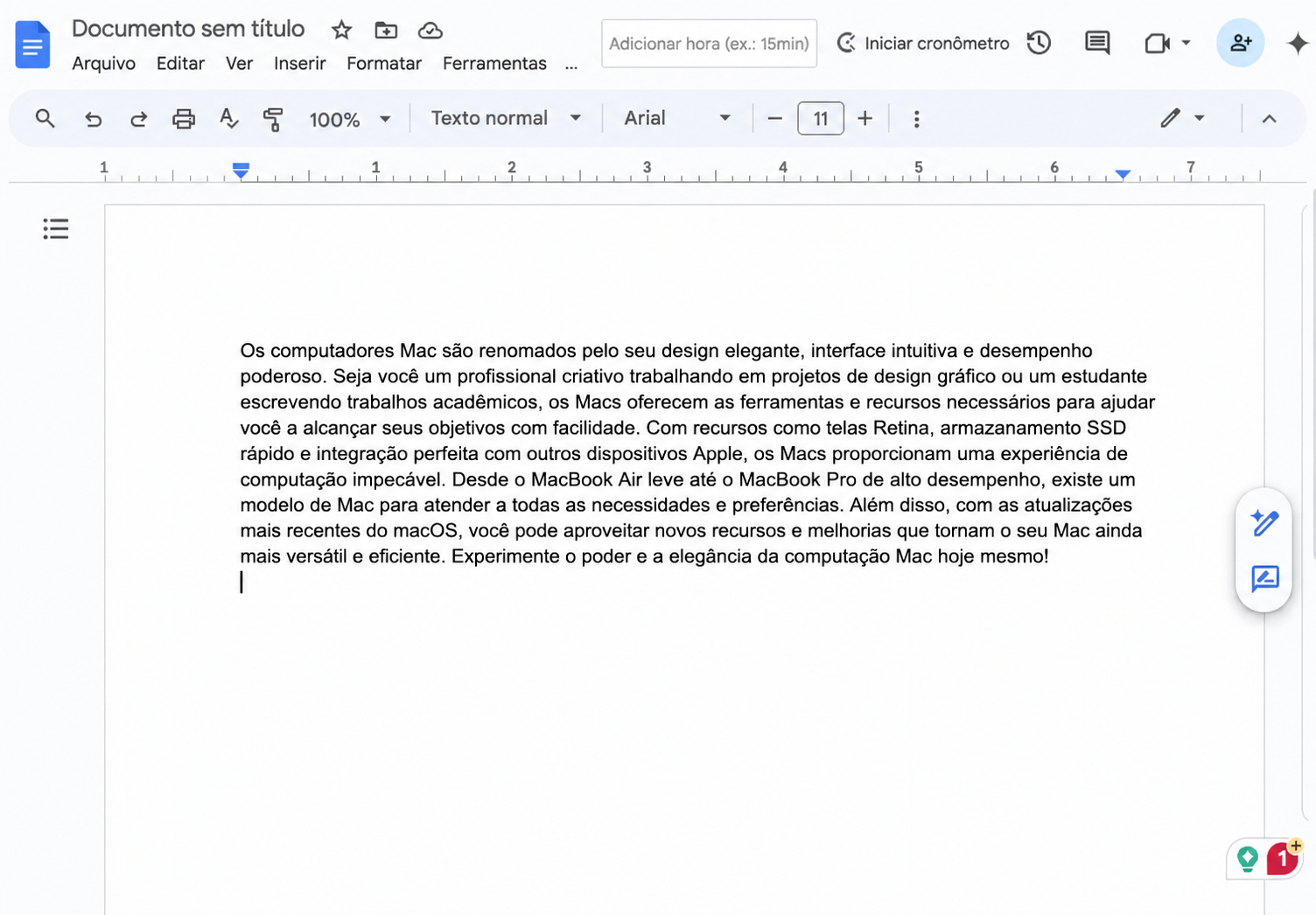Open the Arial font dropdown
Image resolution: width=1316 pixels, height=915 pixels.
pos(677,118)
